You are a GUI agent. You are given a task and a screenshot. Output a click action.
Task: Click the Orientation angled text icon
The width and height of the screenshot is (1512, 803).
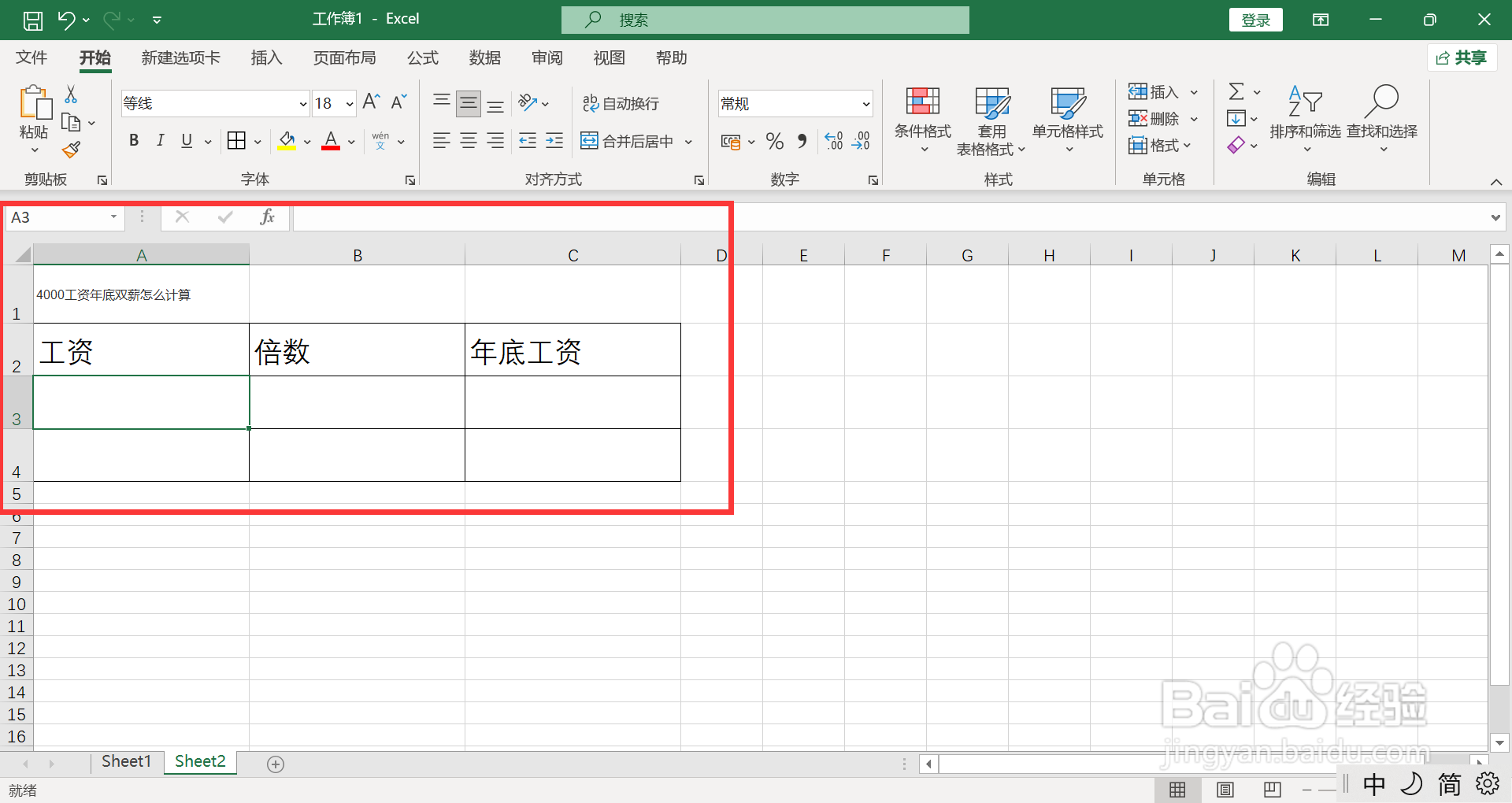coord(528,102)
